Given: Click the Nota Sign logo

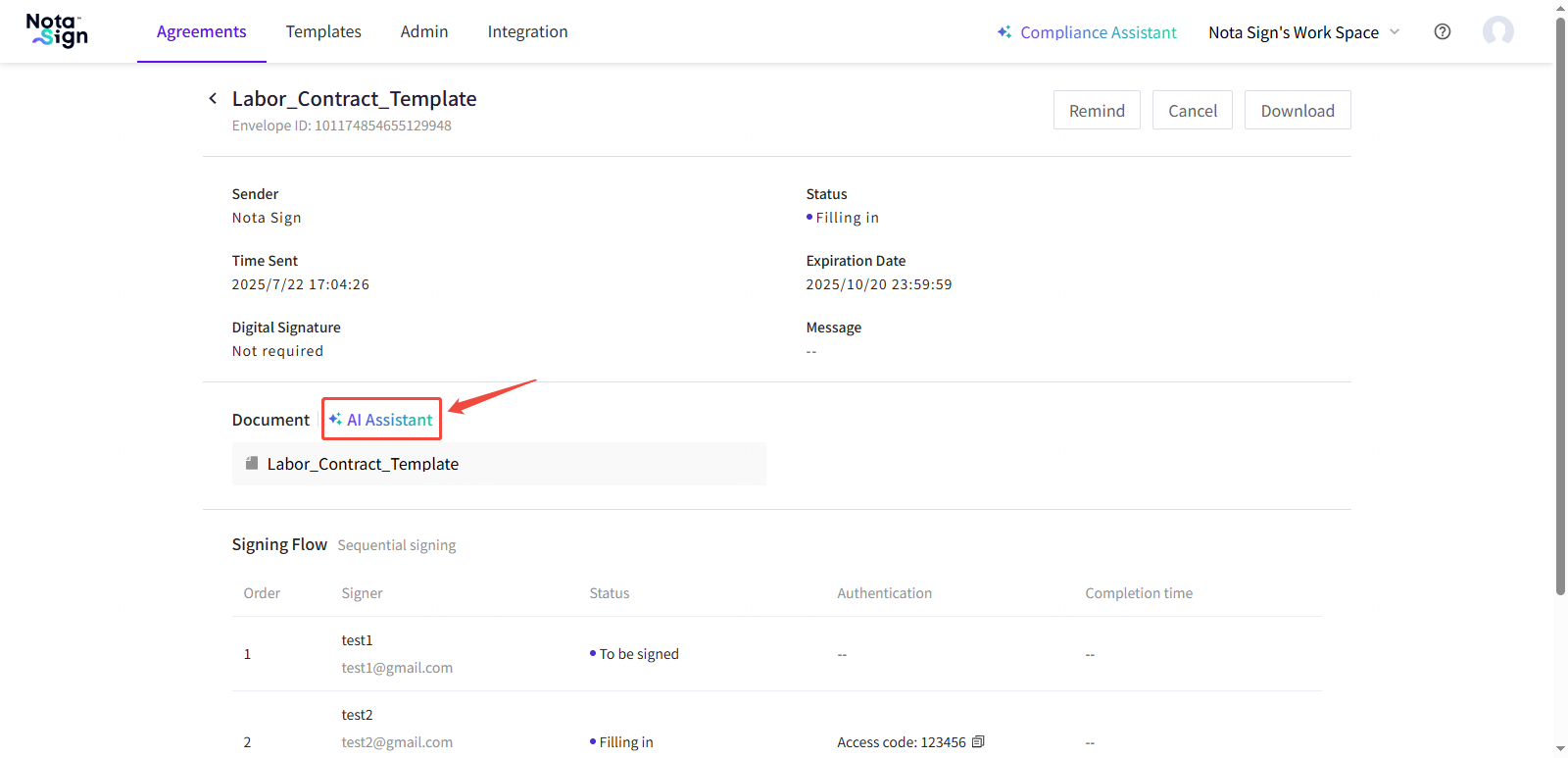Looking at the screenshot, I should 57,31.
